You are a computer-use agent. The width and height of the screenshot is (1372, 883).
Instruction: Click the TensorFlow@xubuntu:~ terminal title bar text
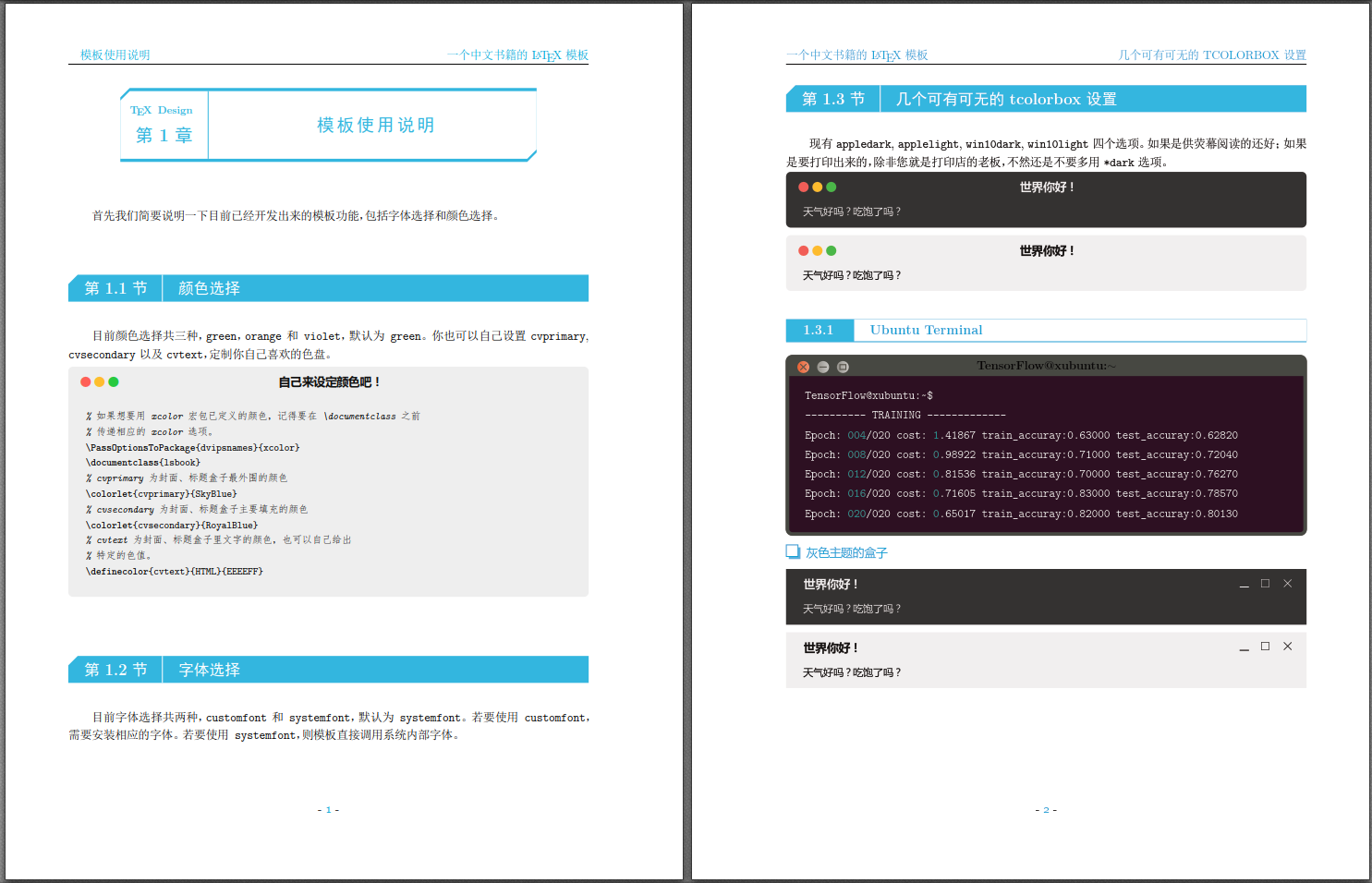pos(1046,366)
